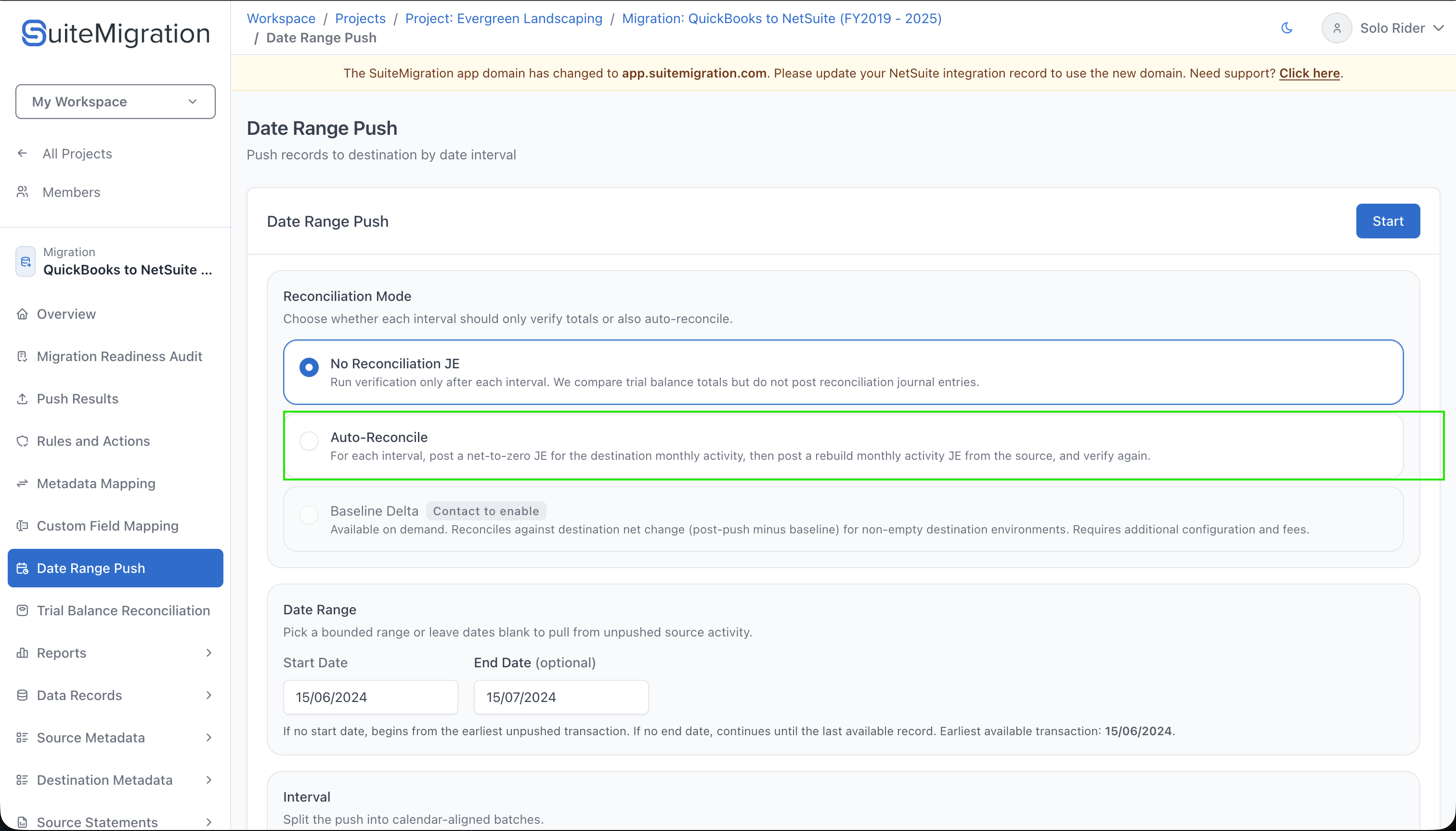Click the Source Statements document icon

22,822
